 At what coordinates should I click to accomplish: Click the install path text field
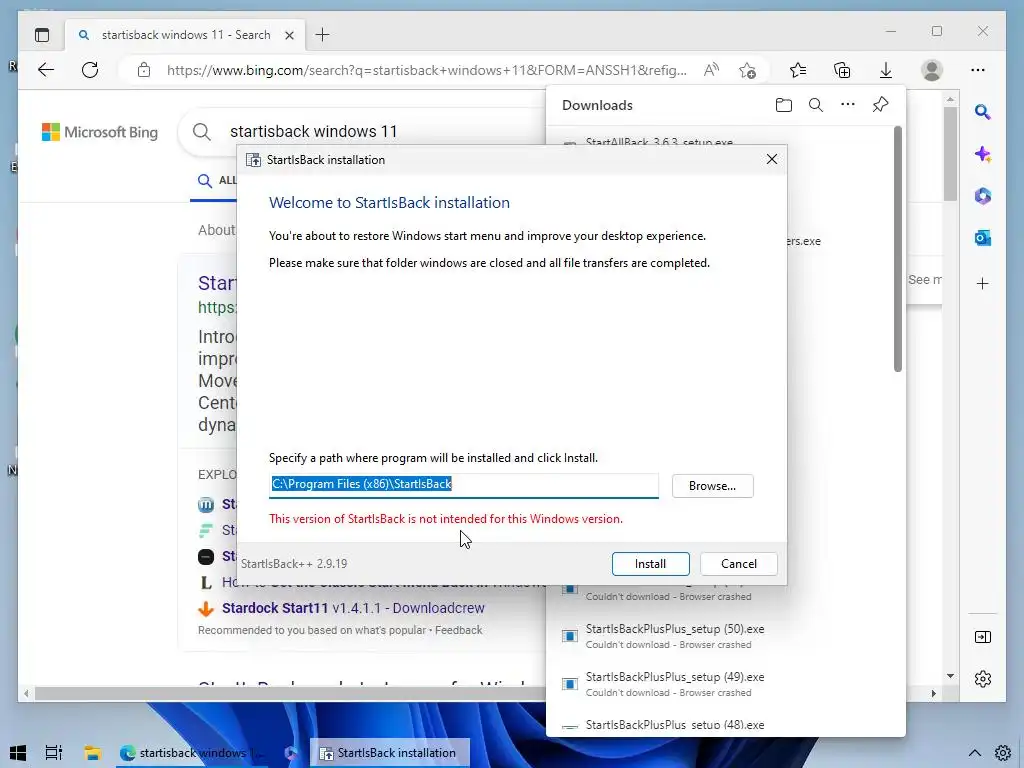coord(464,485)
